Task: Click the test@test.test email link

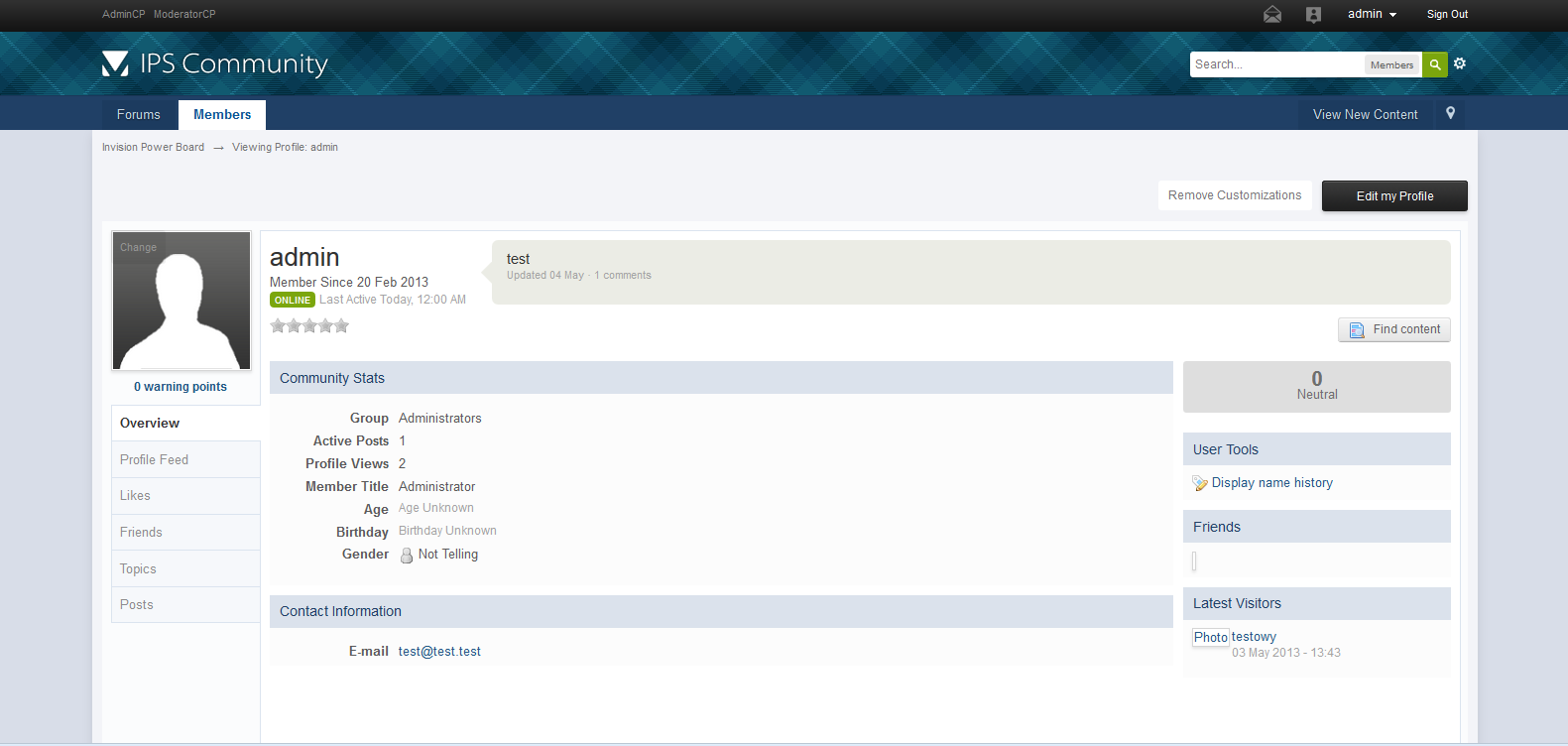Action: pos(439,652)
